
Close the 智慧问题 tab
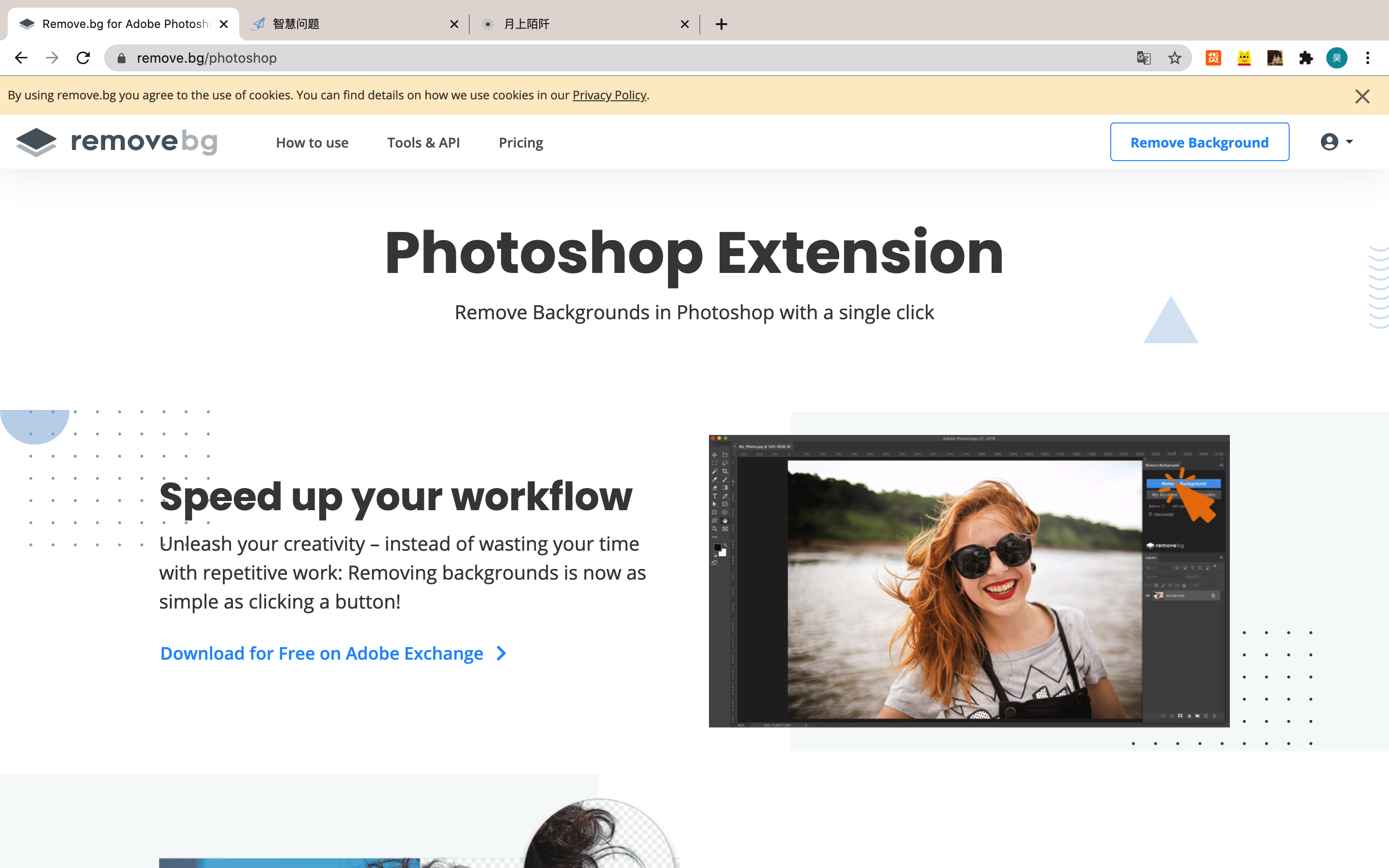point(454,24)
